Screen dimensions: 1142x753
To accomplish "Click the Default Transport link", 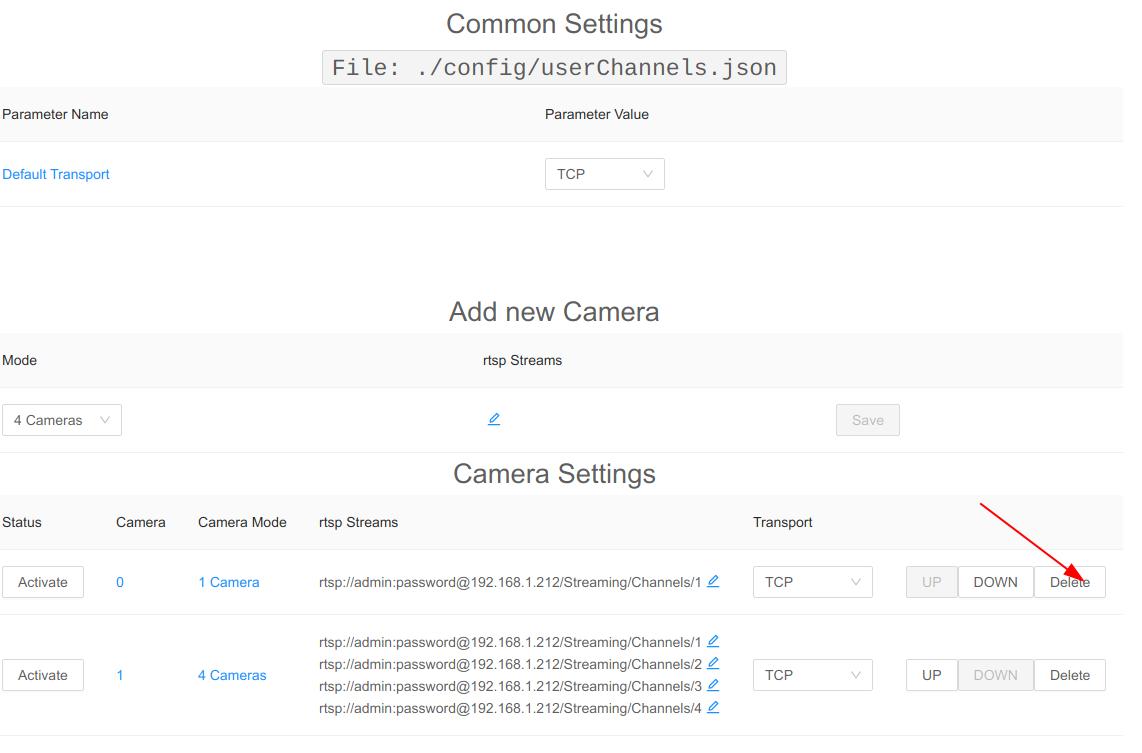I will click(x=56, y=174).
